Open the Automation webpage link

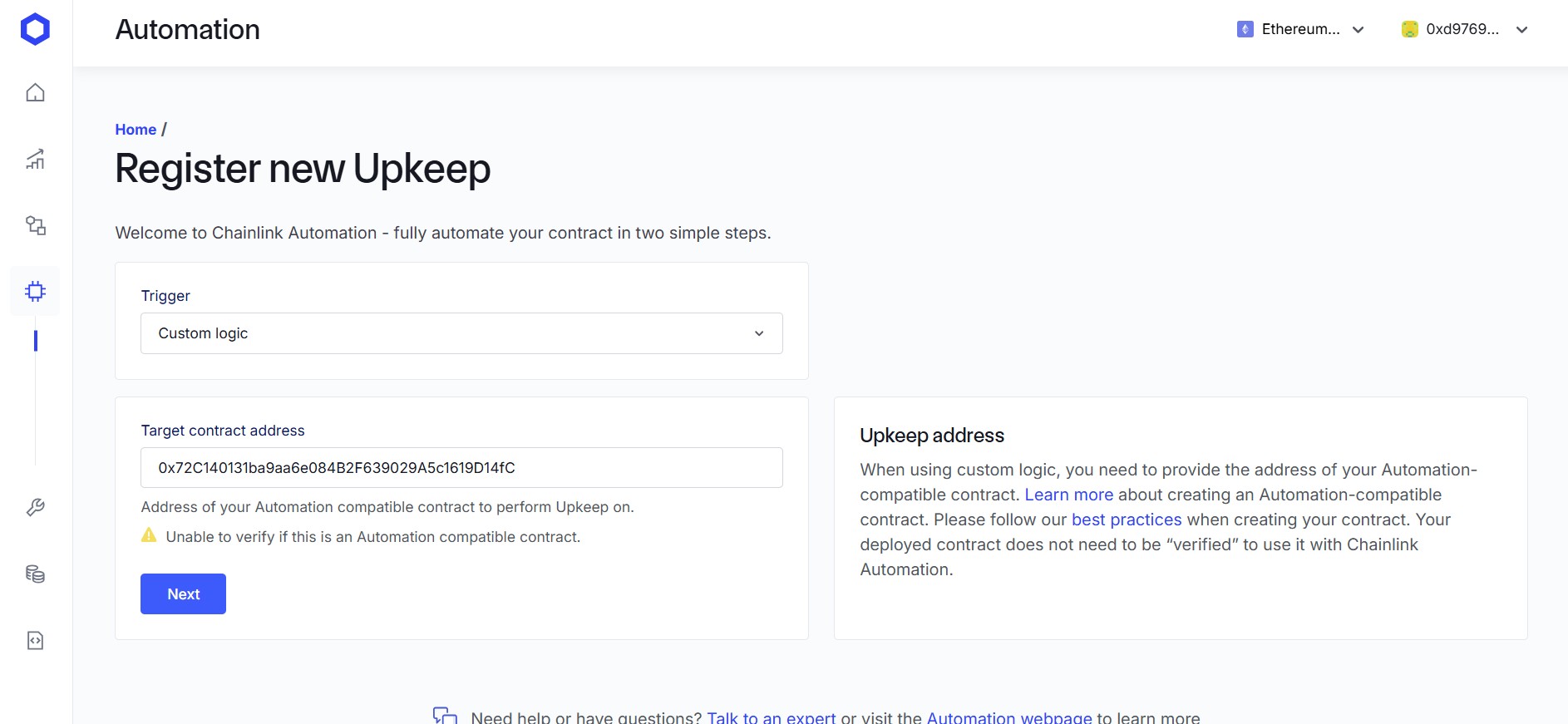pyautogui.click(x=1009, y=717)
